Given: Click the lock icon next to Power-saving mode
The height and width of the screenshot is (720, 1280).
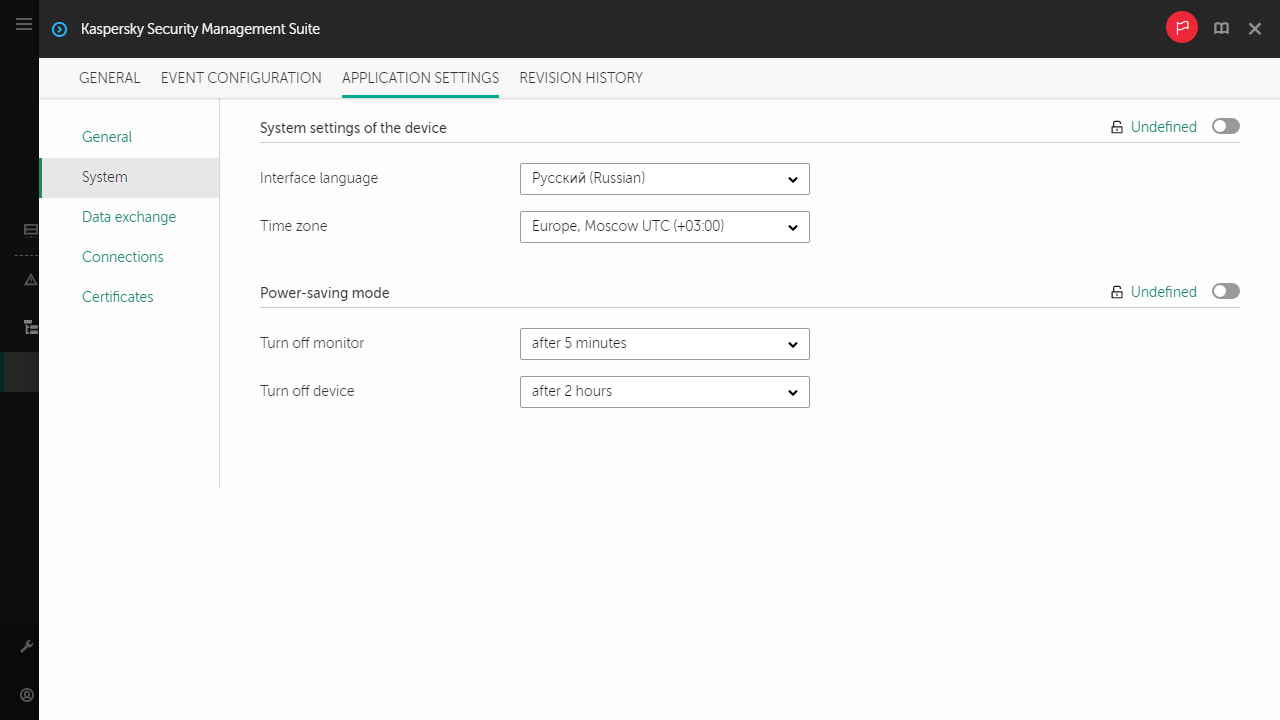Looking at the screenshot, I should point(1116,291).
